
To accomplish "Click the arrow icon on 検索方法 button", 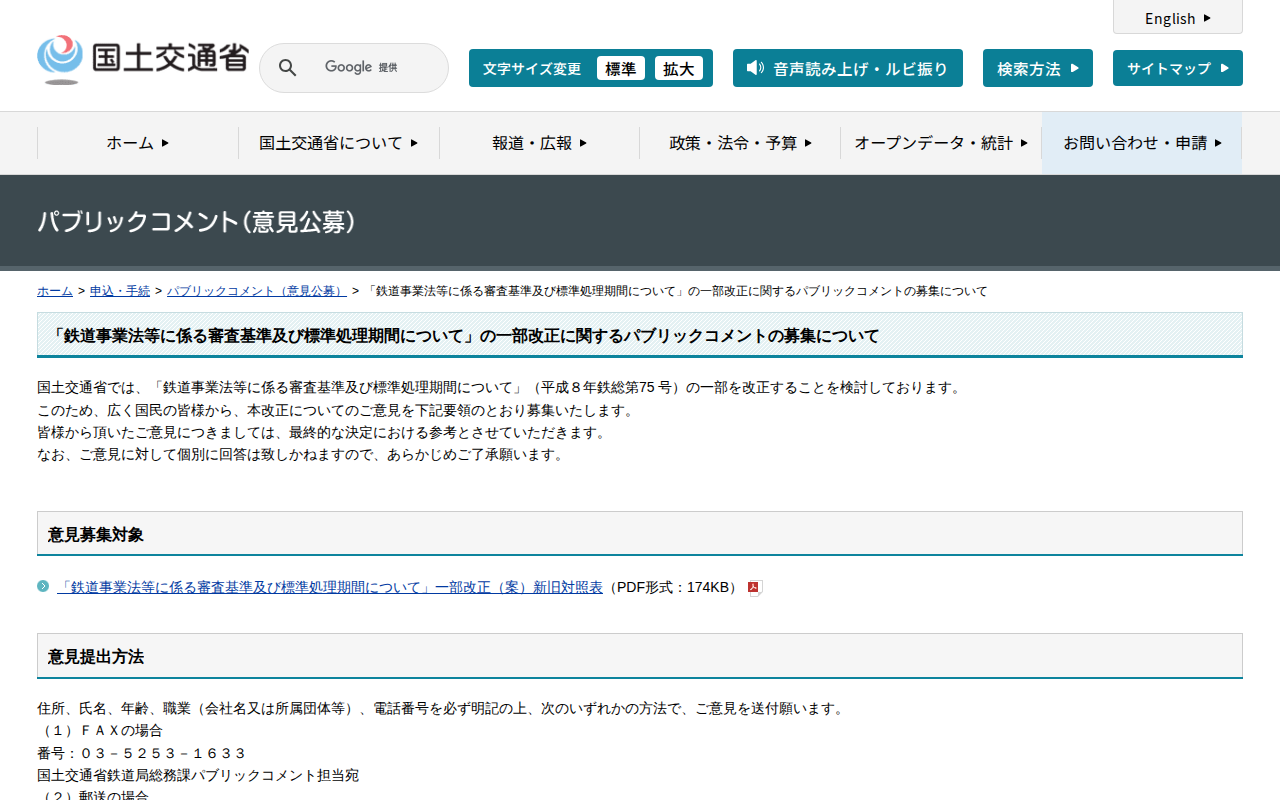I will click(x=1075, y=68).
